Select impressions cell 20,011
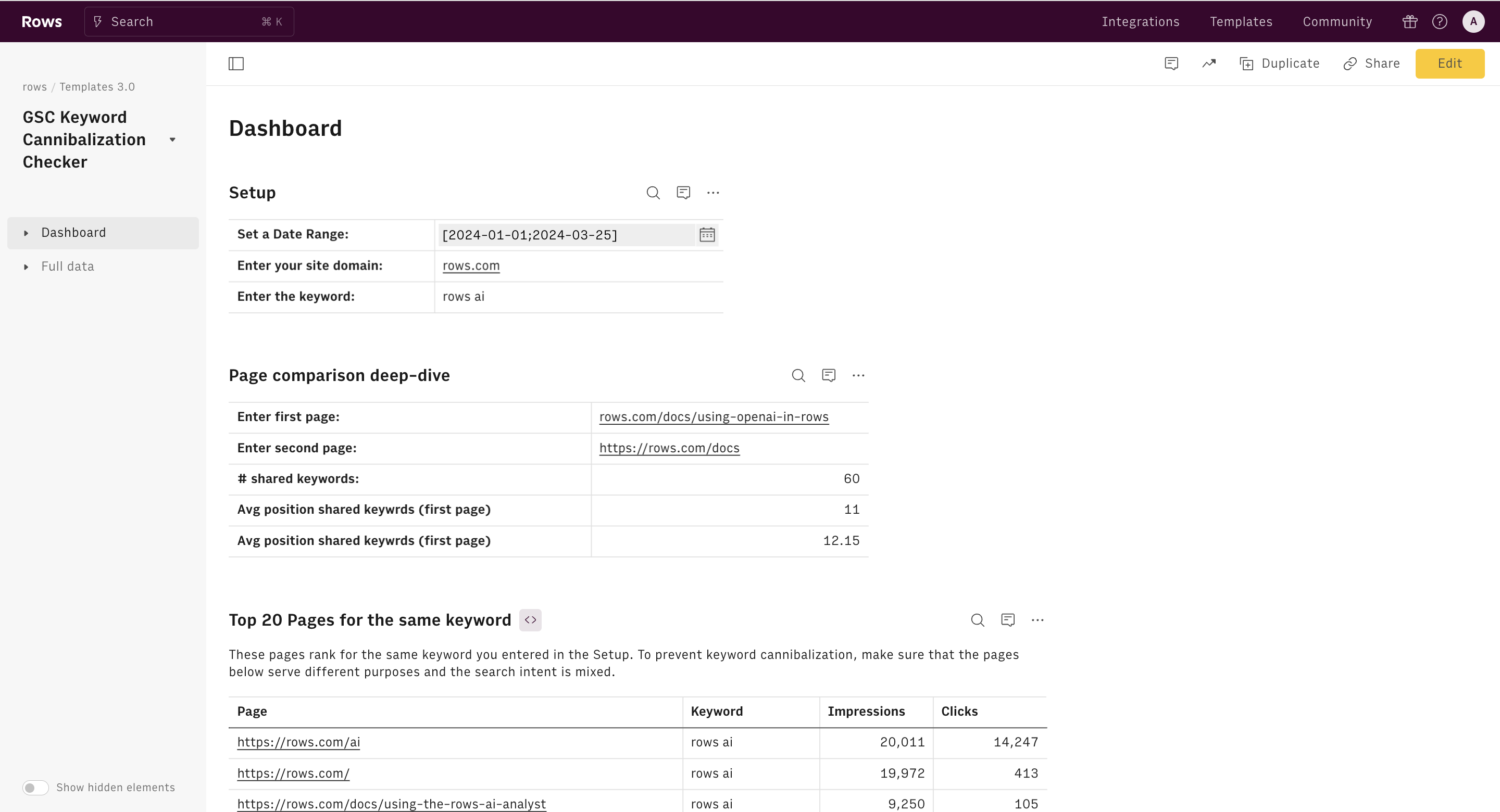This screenshot has height=812, width=1500. pyautogui.click(x=877, y=743)
